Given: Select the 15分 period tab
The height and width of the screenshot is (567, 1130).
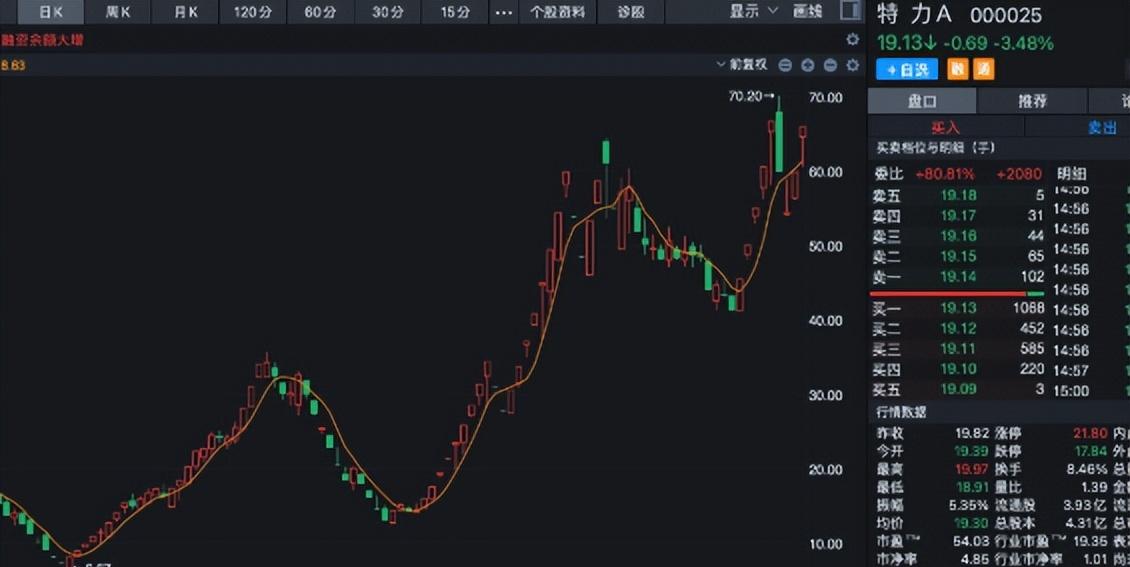Looking at the screenshot, I should [455, 12].
